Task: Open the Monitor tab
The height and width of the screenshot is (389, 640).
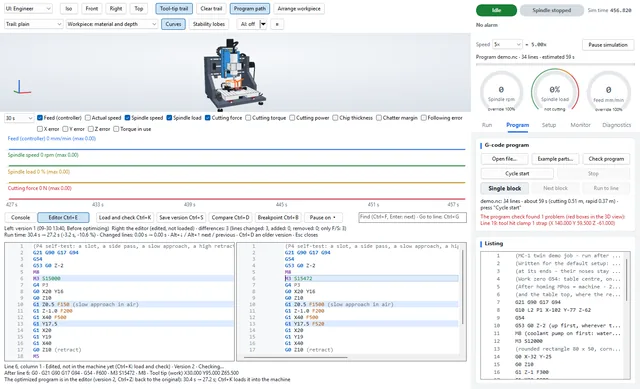Action: (x=580, y=125)
